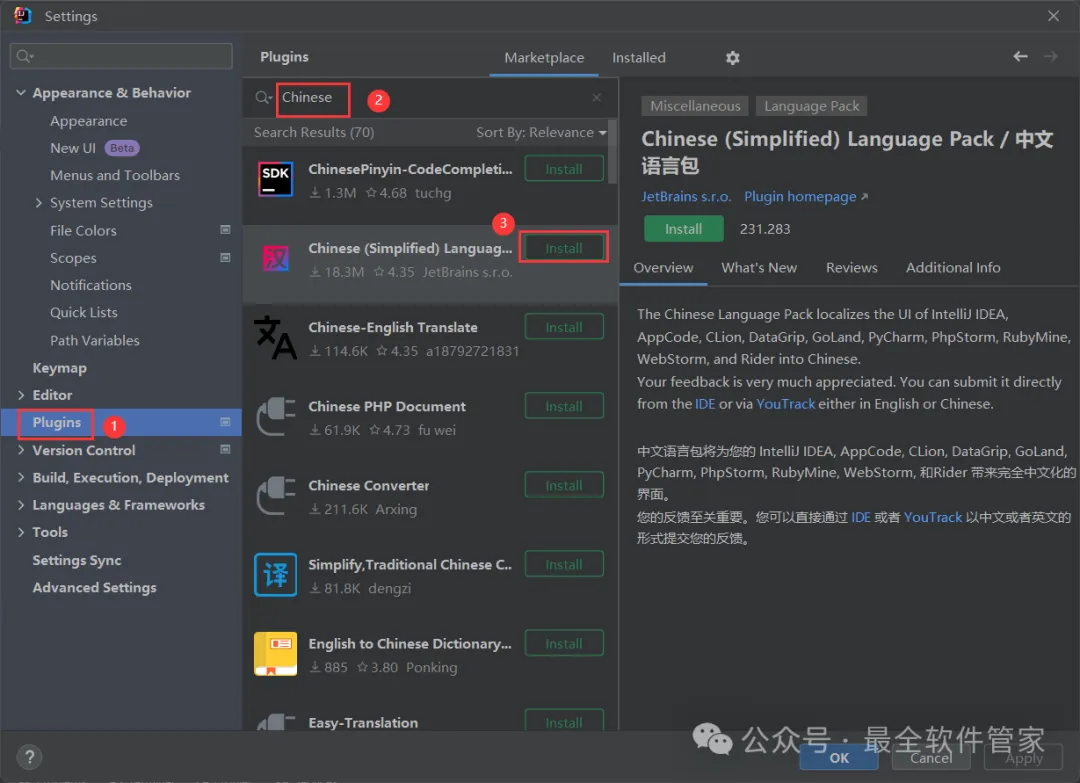This screenshot has height=783, width=1080.
Task: Open the Additional Info tab
Action: pos(953,268)
